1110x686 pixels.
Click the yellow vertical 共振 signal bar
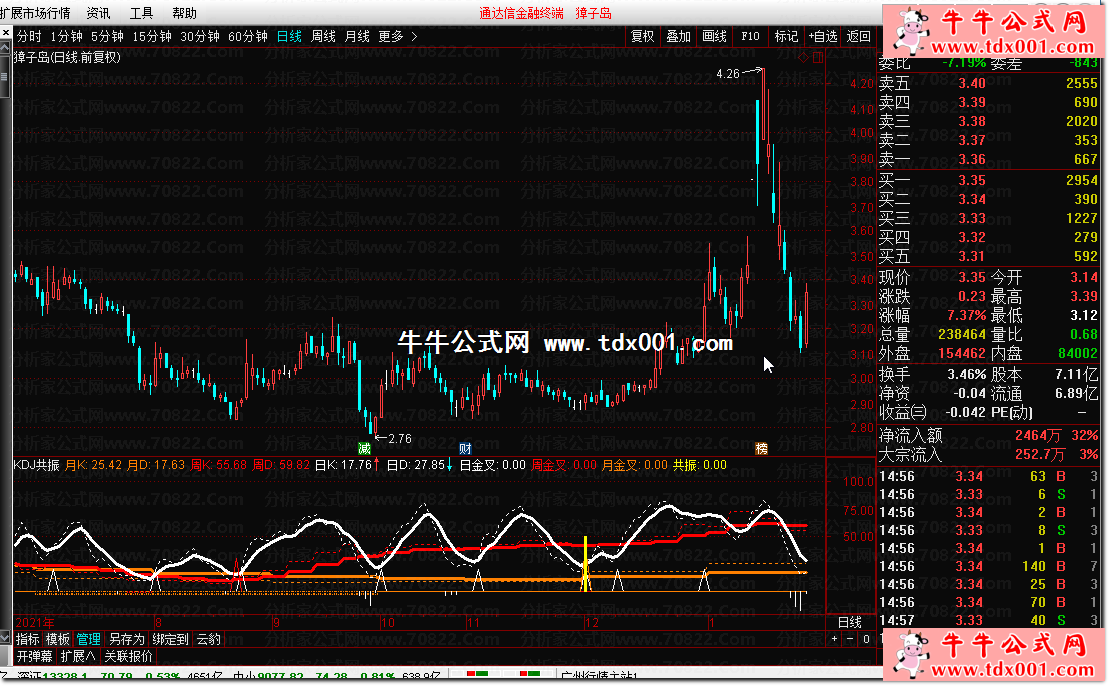[x=585, y=564]
